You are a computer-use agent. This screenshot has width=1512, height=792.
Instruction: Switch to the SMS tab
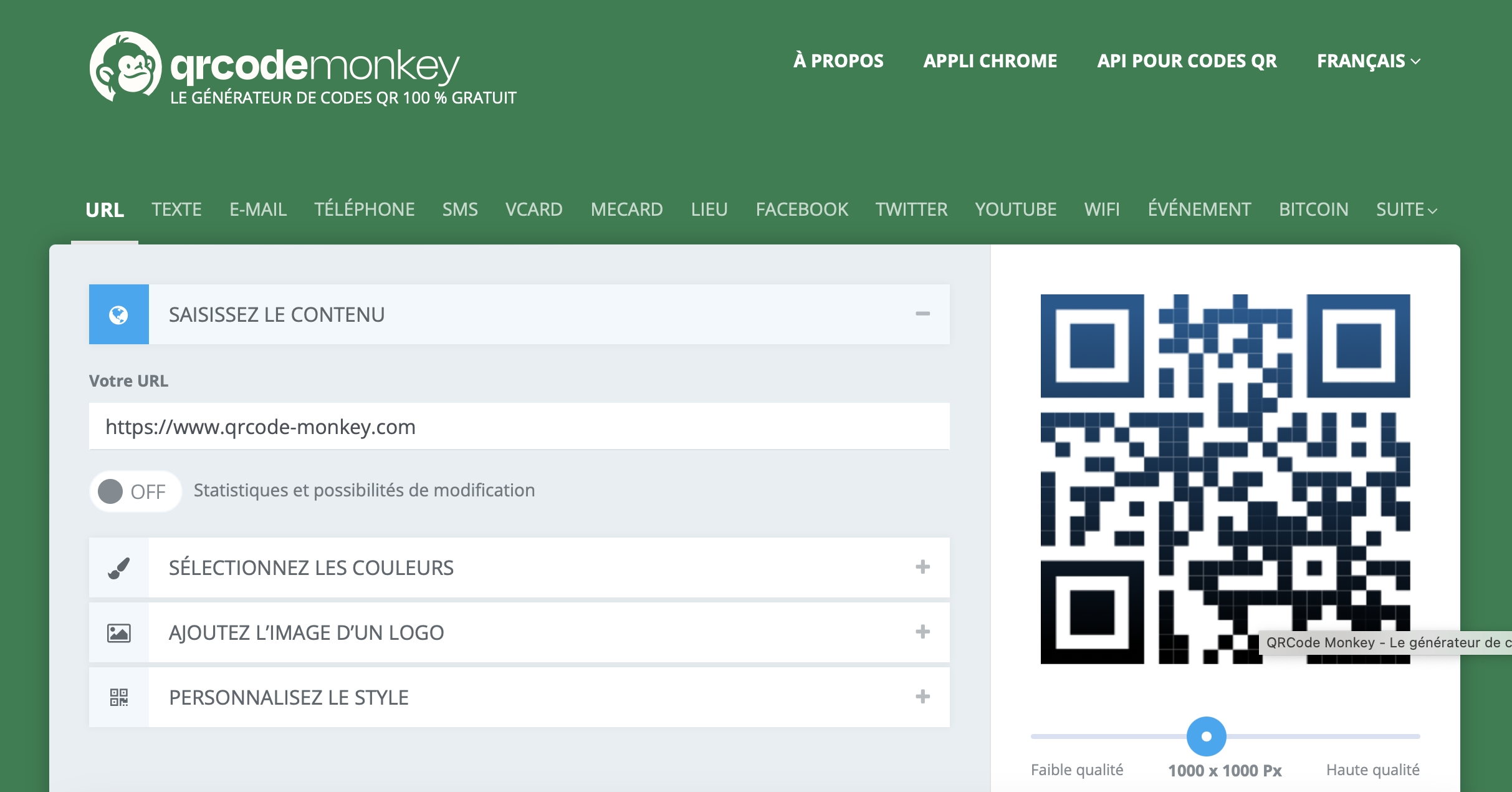coord(460,210)
